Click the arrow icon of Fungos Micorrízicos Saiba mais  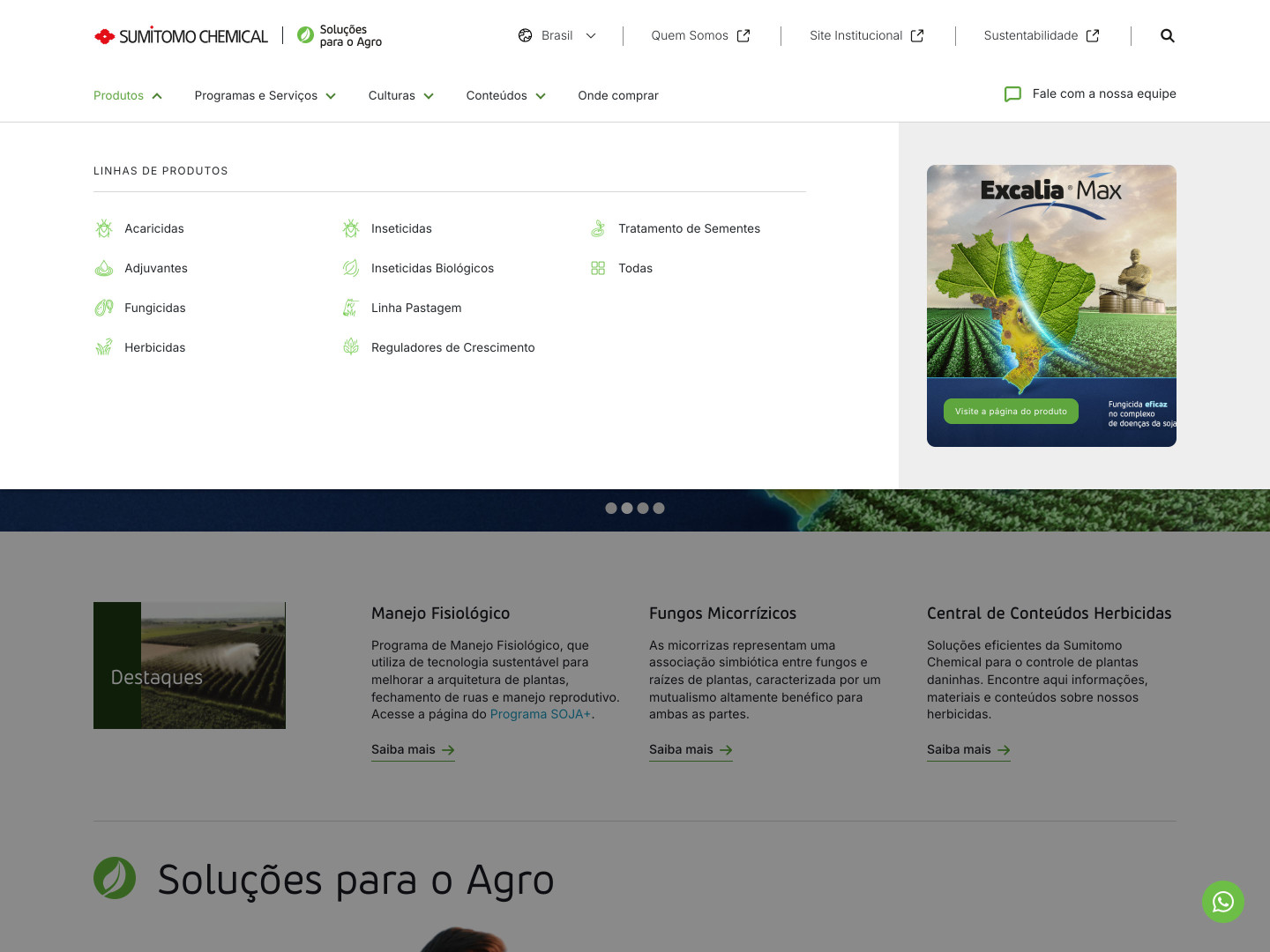726,750
